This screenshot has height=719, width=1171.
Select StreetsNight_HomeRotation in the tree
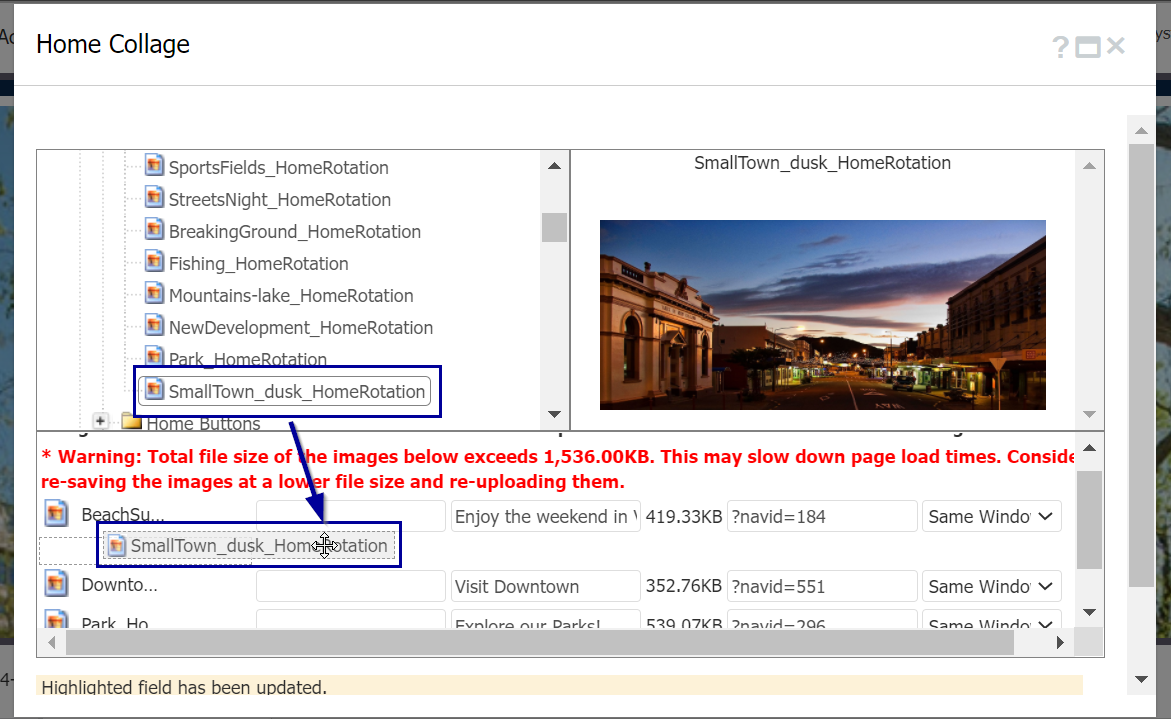[x=280, y=199]
